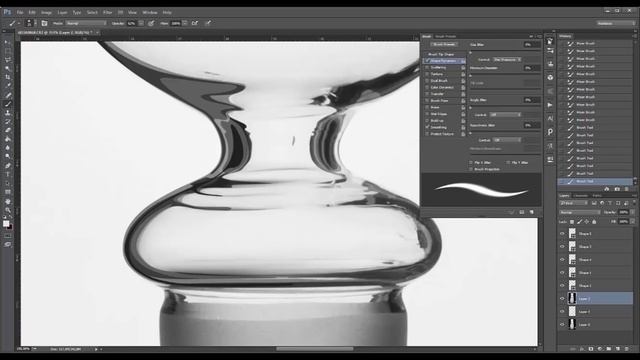Delete current state in History panel
Image resolution: width=640 pixels, height=360 pixels.
[627, 189]
